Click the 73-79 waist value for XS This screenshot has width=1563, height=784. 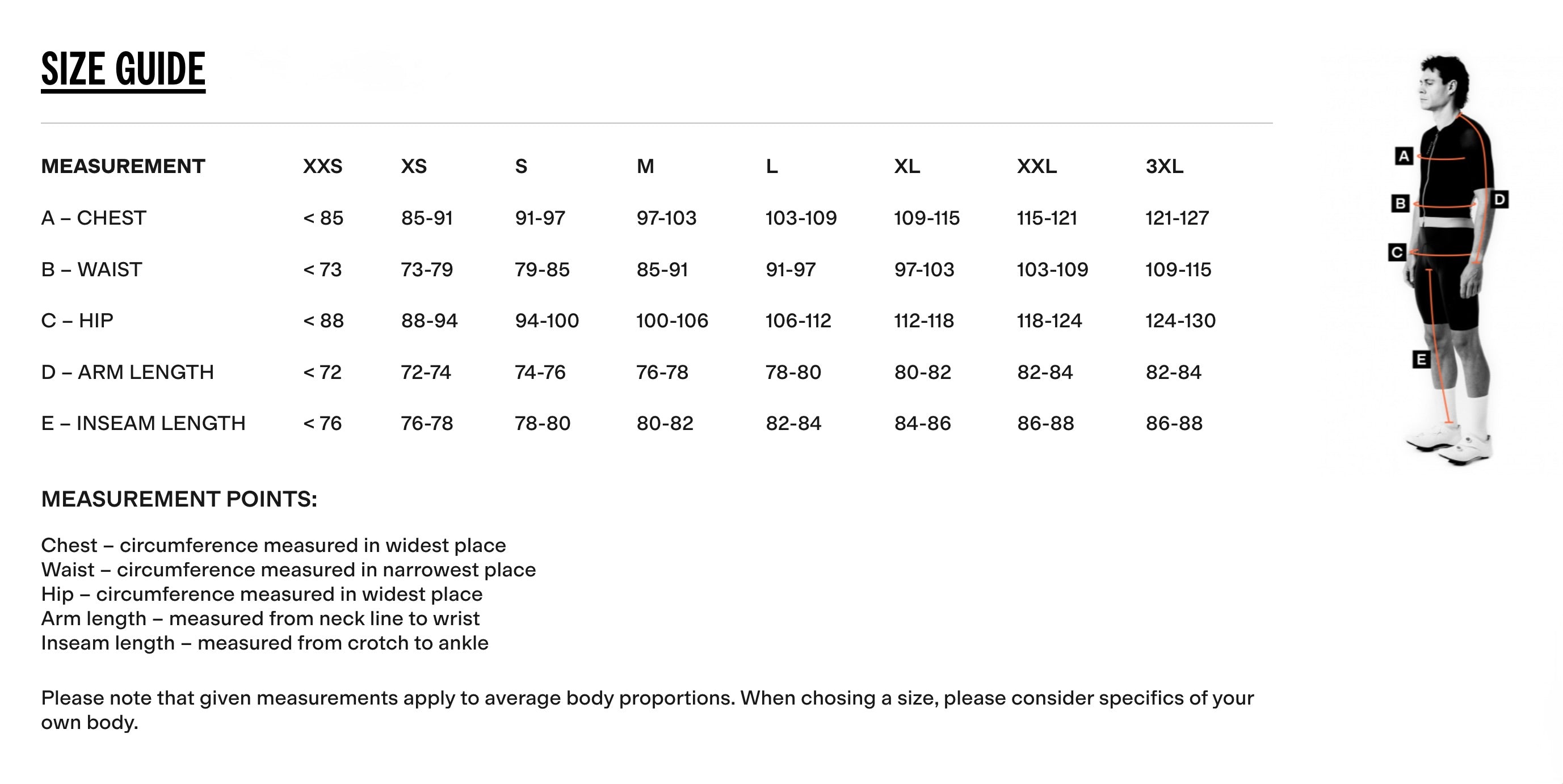point(427,269)
